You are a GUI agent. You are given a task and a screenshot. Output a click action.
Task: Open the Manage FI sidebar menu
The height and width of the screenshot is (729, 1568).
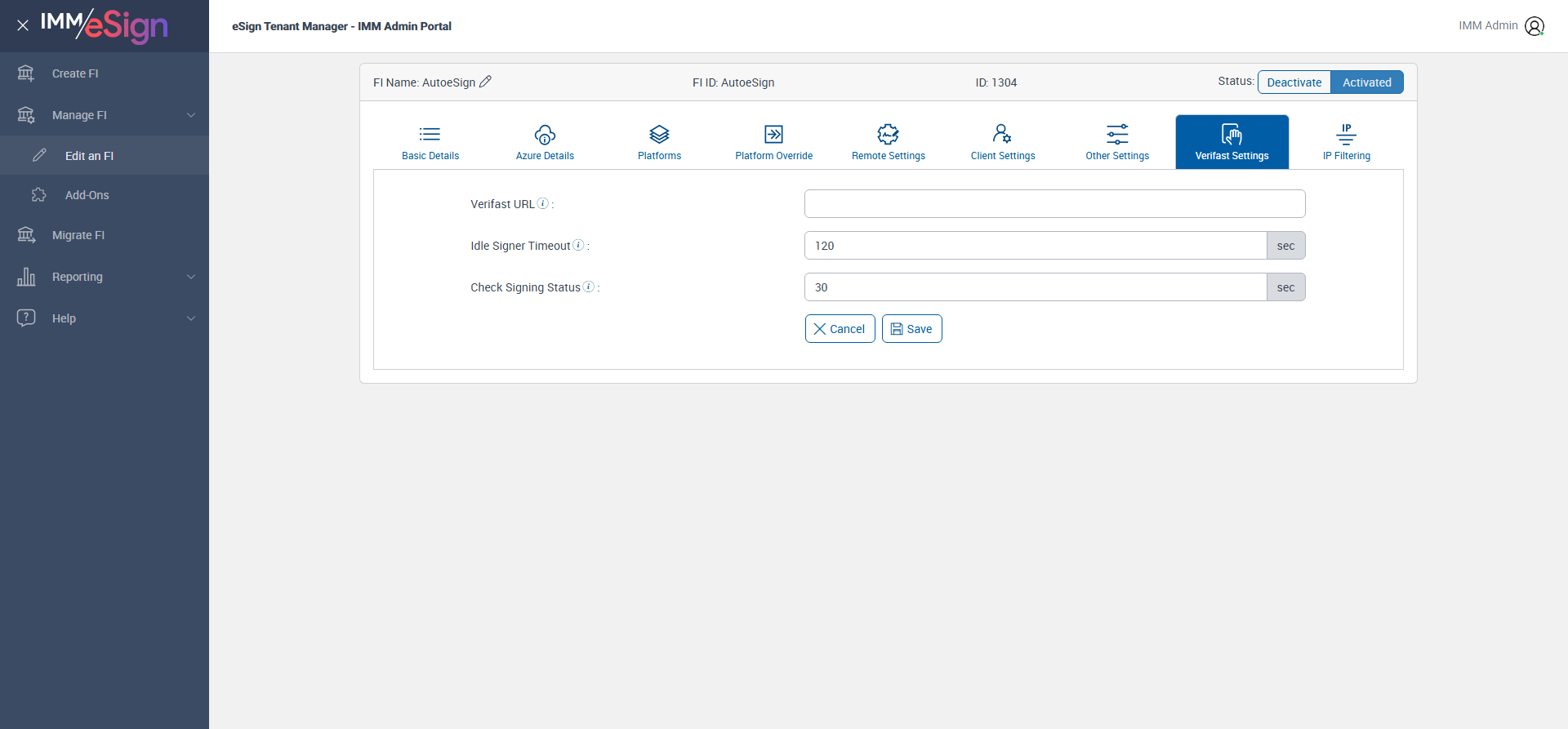[x=105, y=115]
